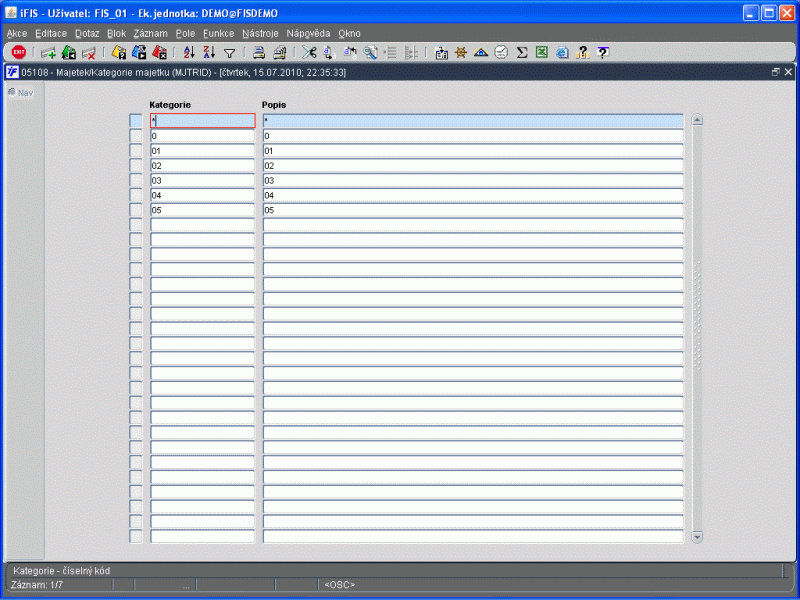This screenshot has height=600, width=800.
Task: Open the filter funnel icon
Action: [x=230, y=53]
